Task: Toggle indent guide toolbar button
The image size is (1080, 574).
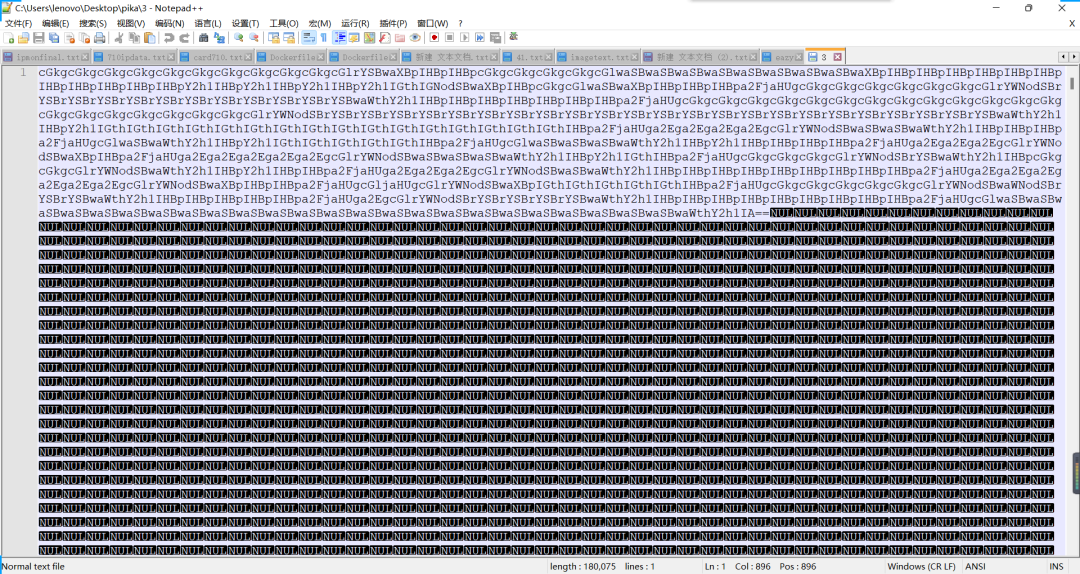Action: click(x=339, y=38)
